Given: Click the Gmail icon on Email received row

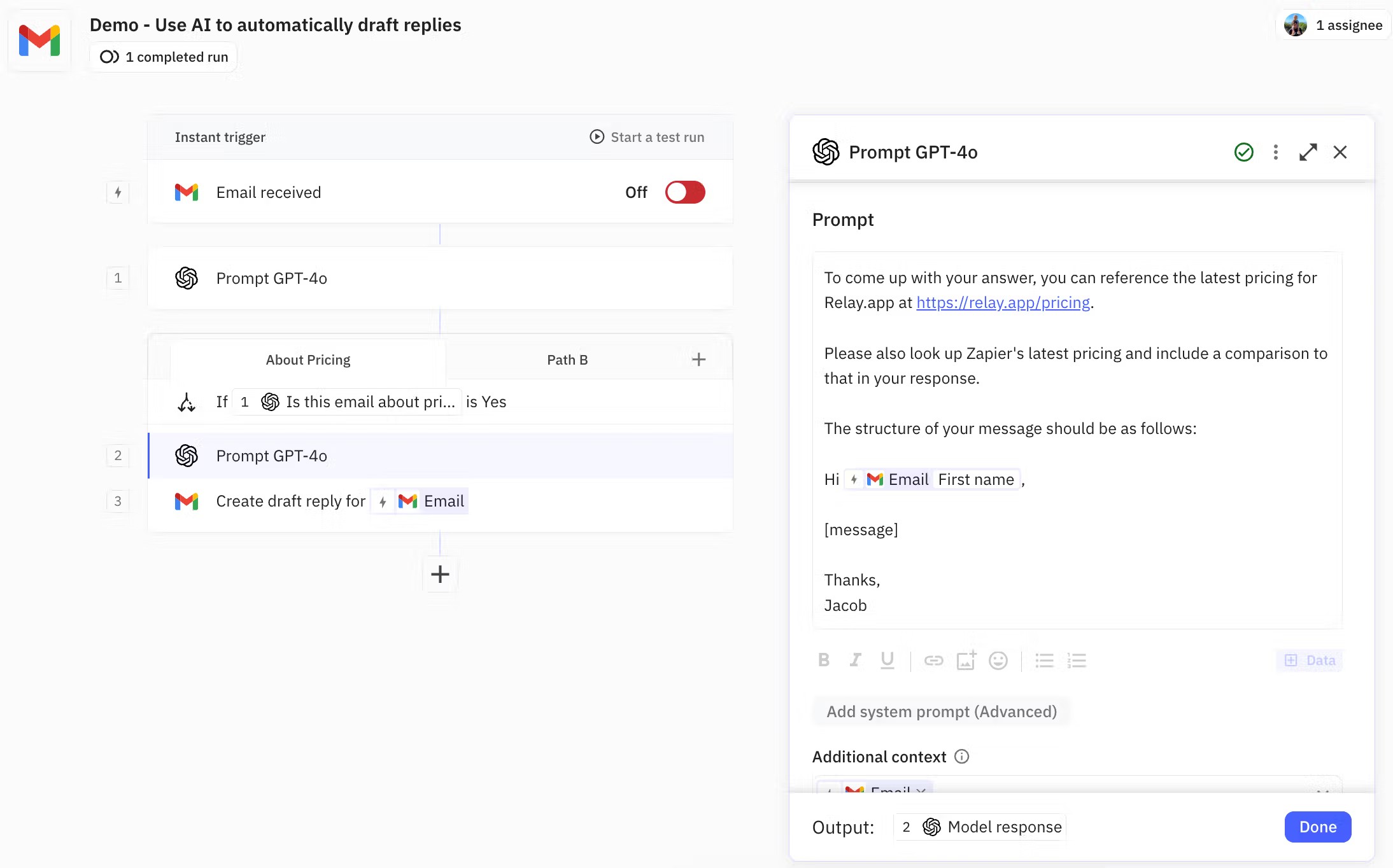Looking at the screenshot, I should [187, 192].
